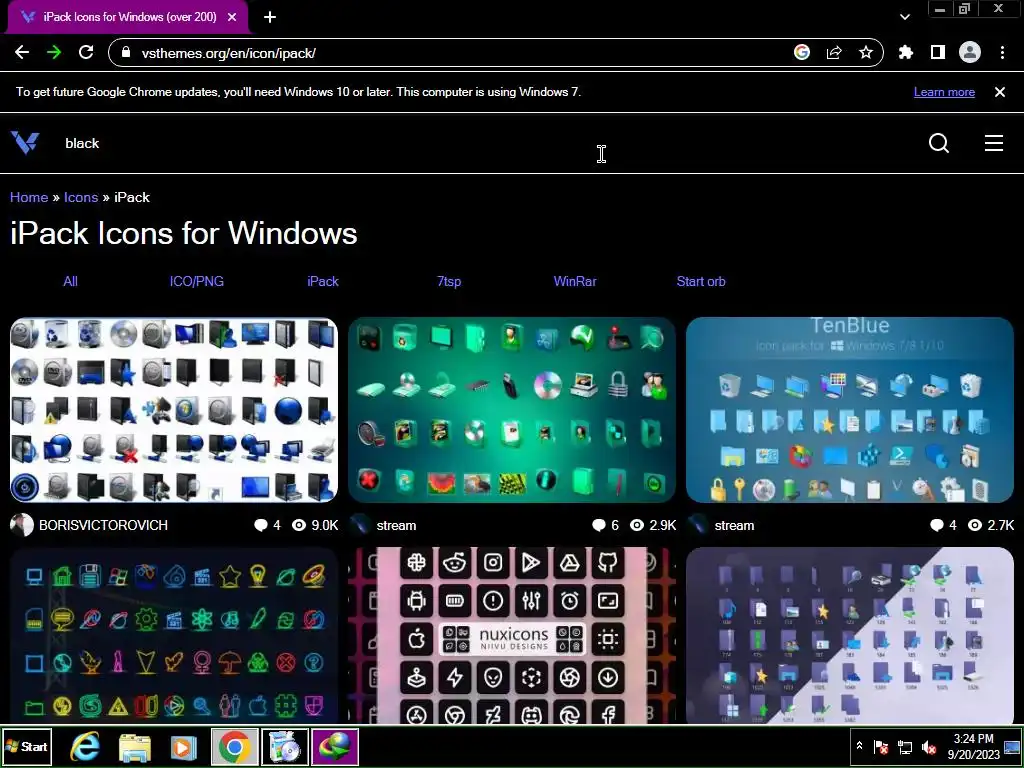
Task: Click BORISVICTOROVICH avatar image
Action: point(22,525)
